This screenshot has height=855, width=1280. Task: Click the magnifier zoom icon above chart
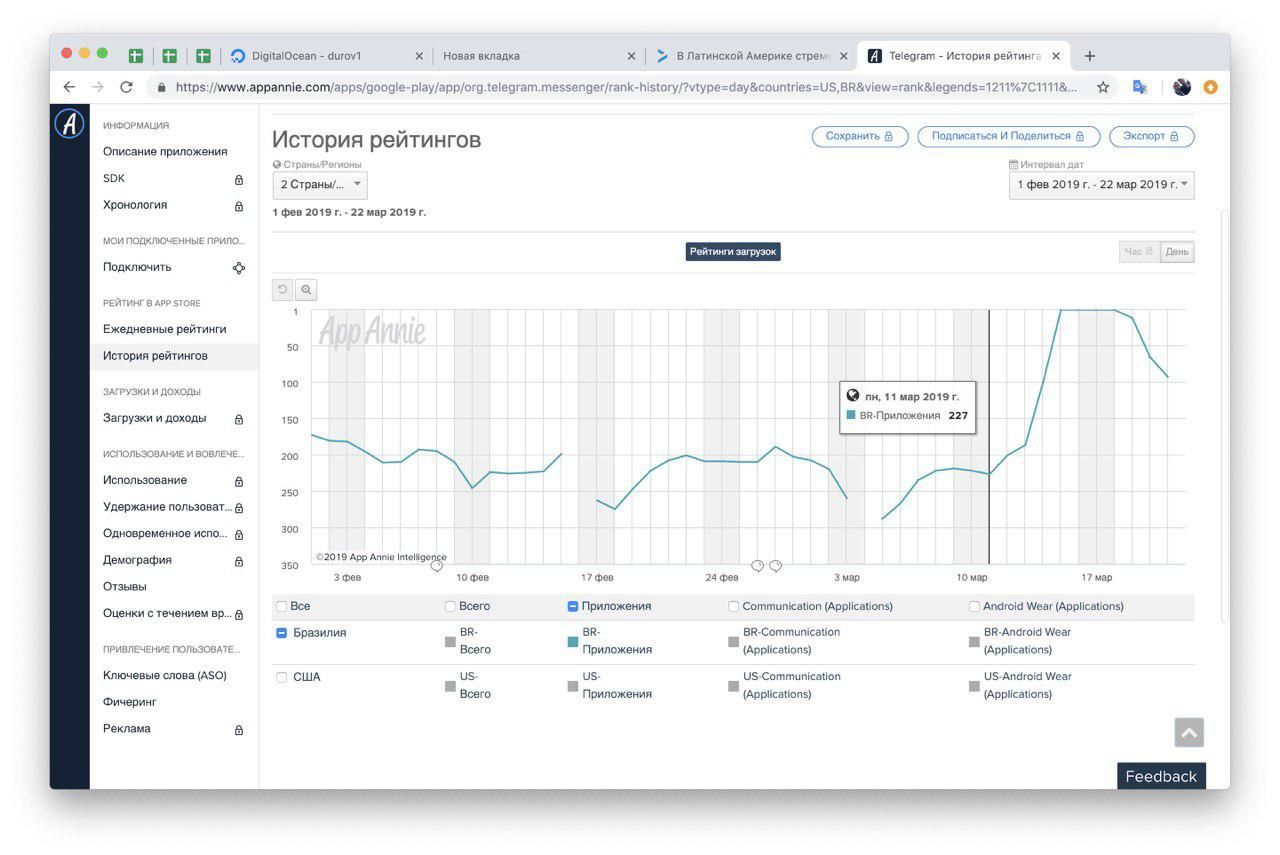point(306,290)
